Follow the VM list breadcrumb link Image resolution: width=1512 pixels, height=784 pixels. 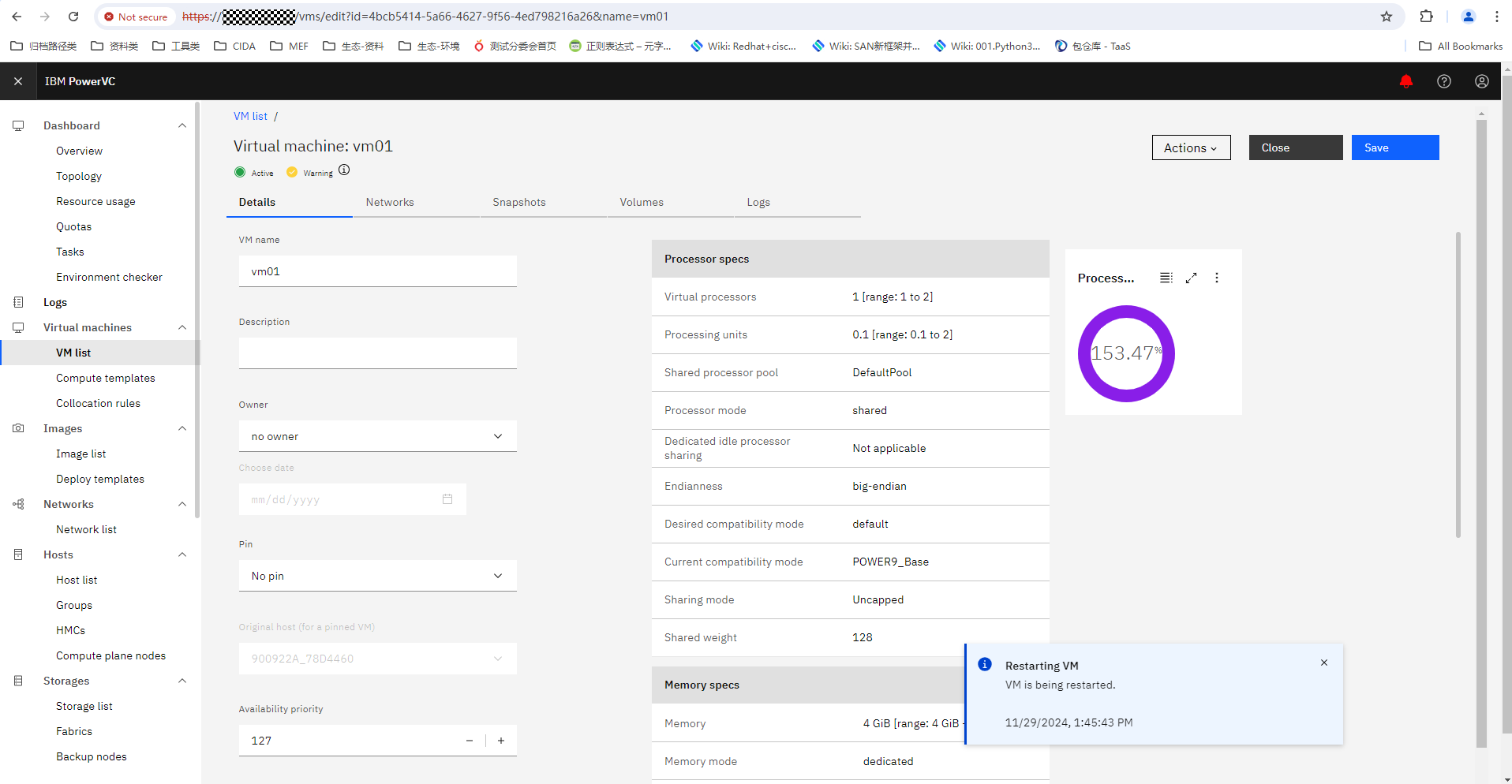(250, 116)
